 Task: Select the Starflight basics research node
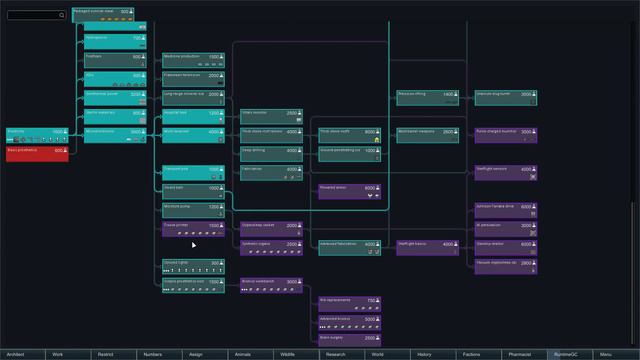pyautogui.click(x=427, y=248)
